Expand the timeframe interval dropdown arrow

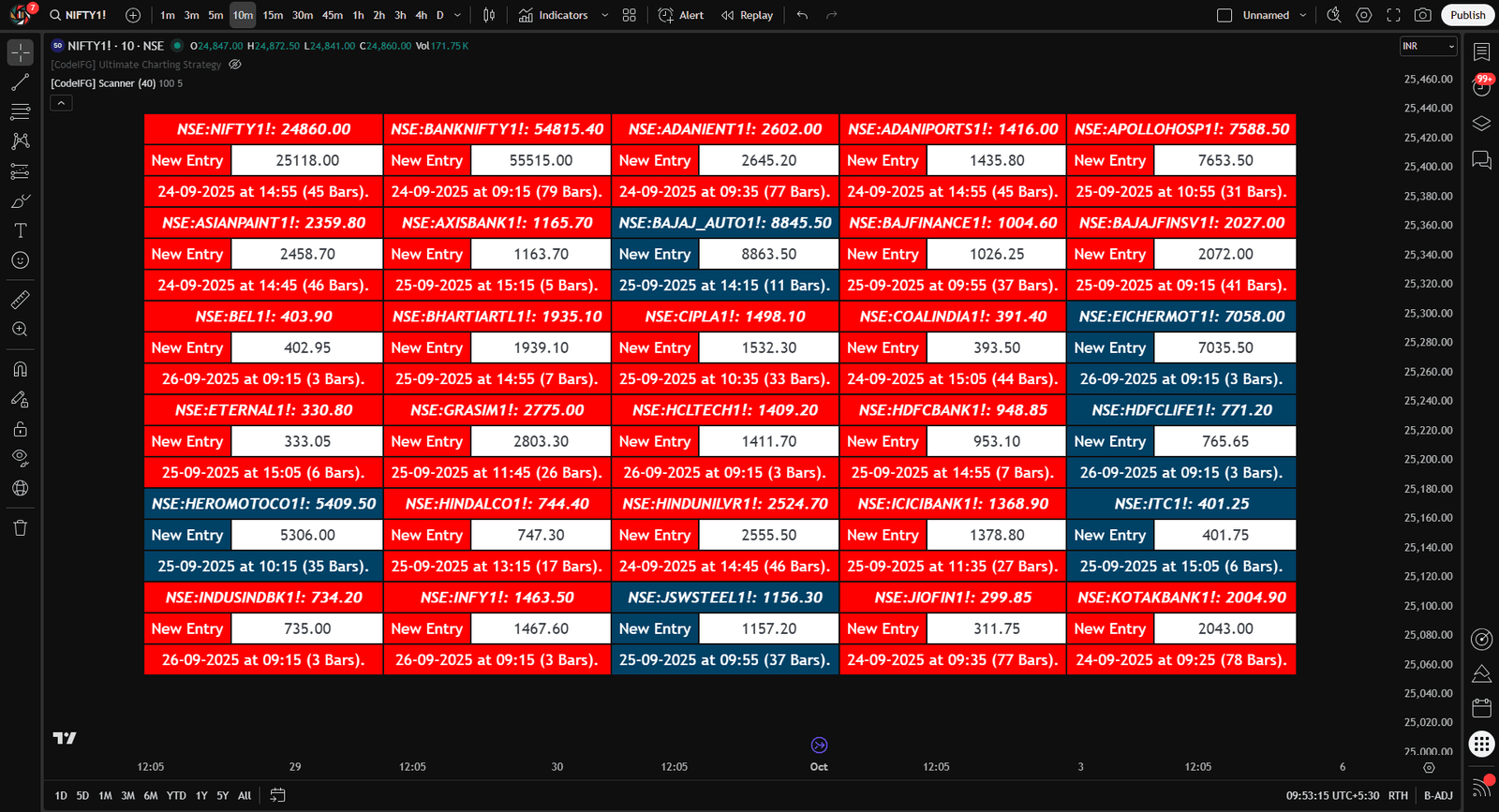[x=457, y=15]
